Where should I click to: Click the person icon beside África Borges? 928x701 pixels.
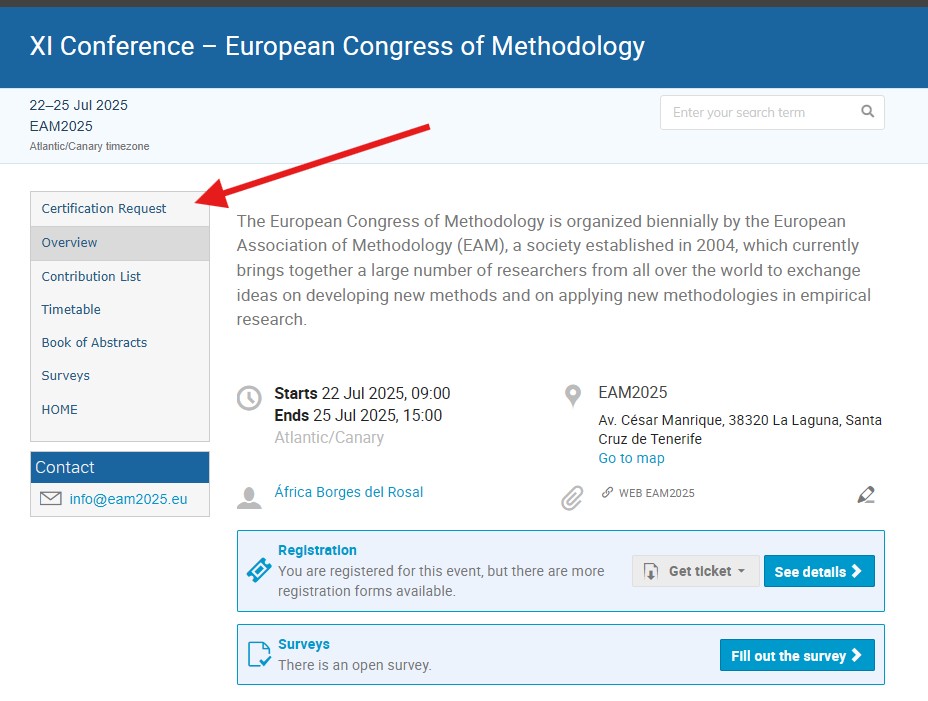249,497
